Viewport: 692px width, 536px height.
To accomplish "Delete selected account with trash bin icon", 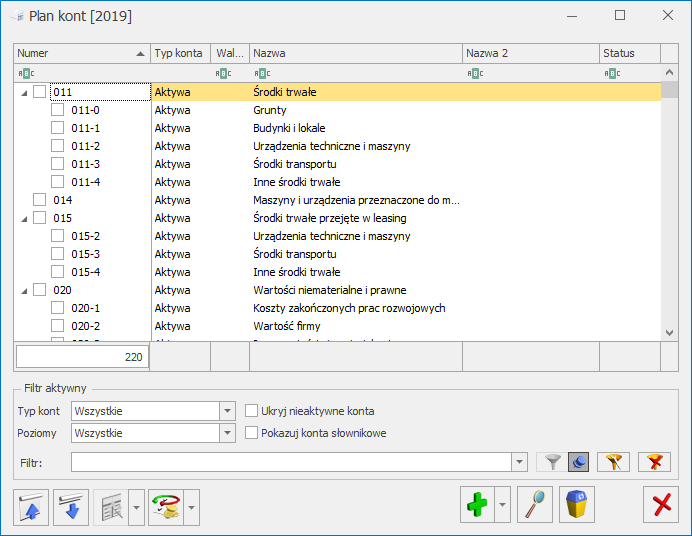I will (x=577, y=505).
